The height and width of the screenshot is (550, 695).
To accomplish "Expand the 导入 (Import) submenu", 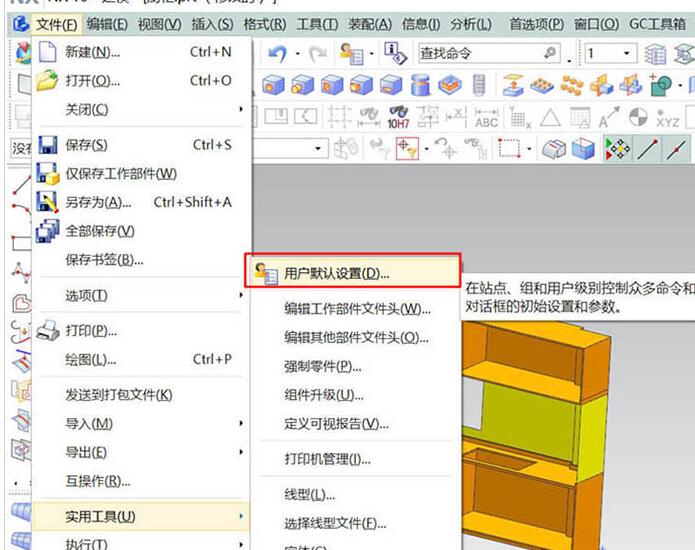I will point(240,424).
